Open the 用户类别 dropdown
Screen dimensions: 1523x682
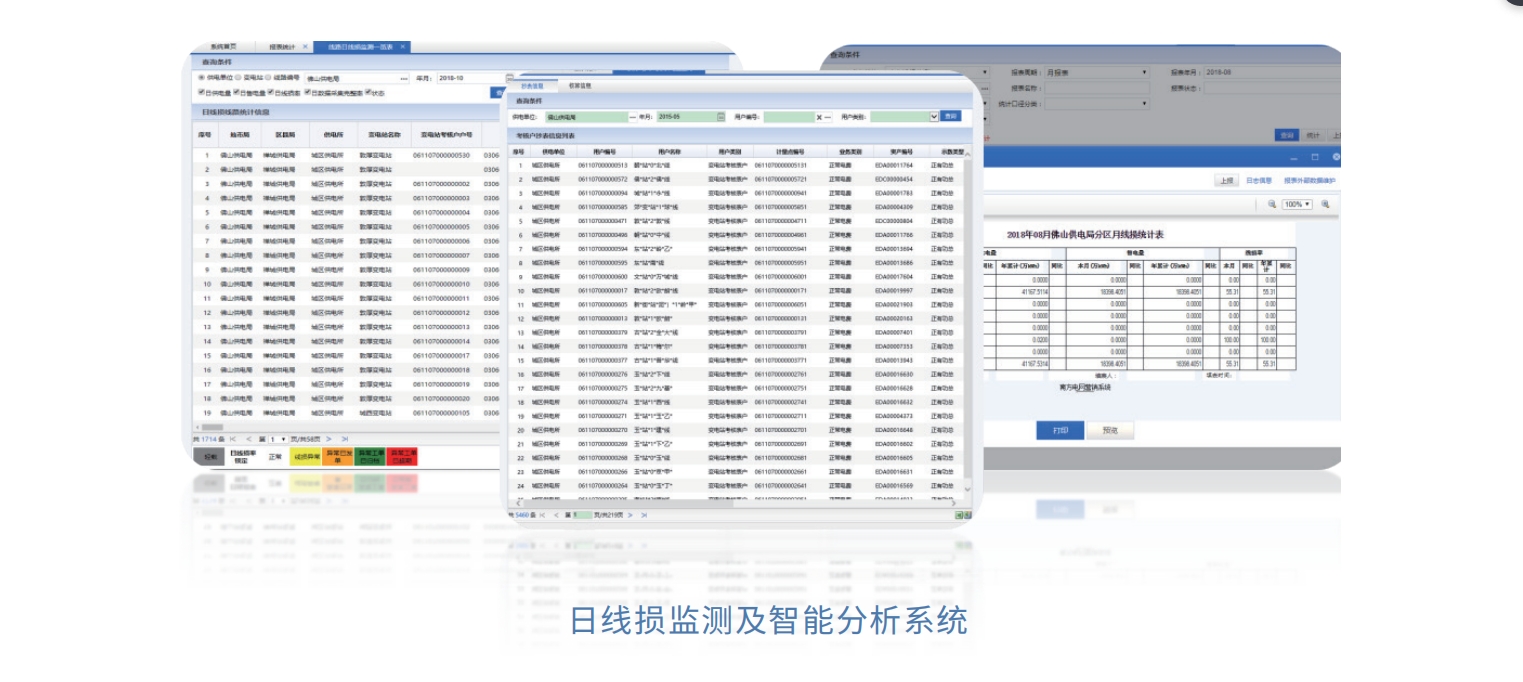coord(934,117)
